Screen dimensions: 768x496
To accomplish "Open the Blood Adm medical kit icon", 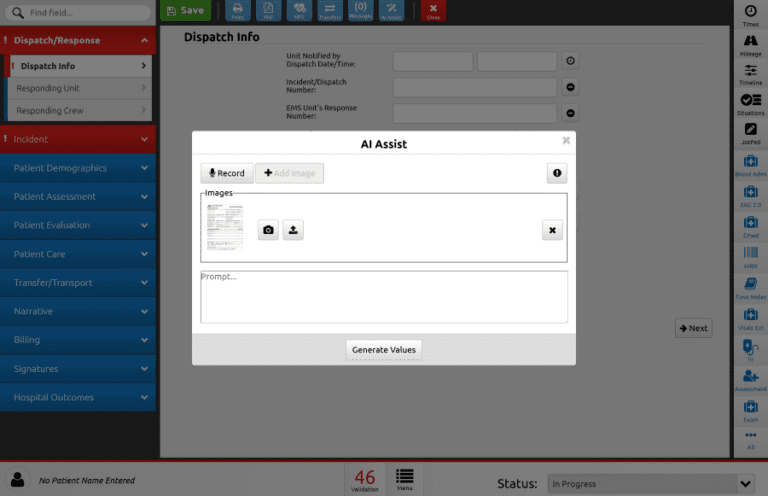I will 750,165.
